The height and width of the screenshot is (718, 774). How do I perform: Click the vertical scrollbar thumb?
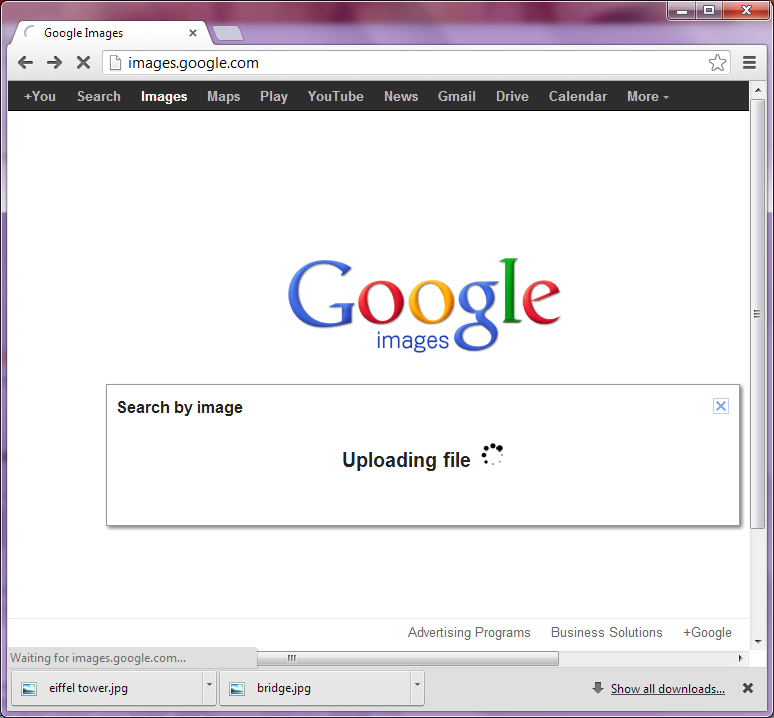coord(757,314)
